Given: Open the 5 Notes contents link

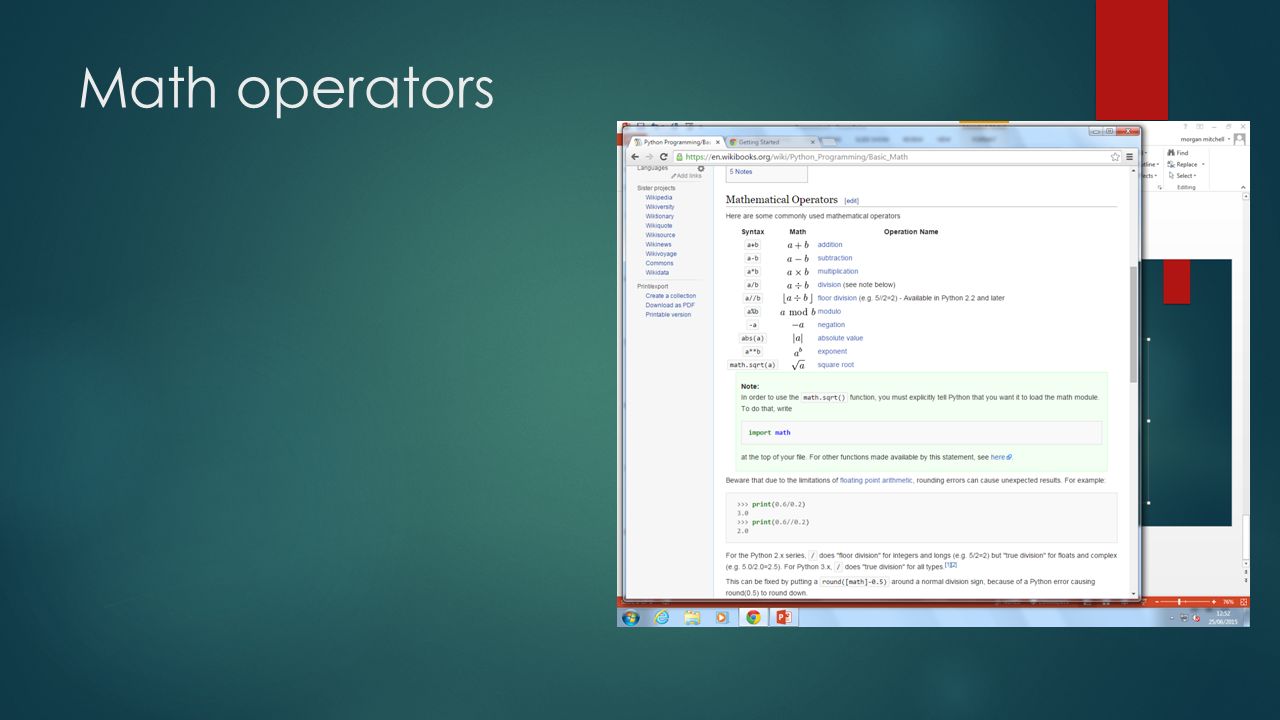Looking at the screenshot, I should point(740,172).
